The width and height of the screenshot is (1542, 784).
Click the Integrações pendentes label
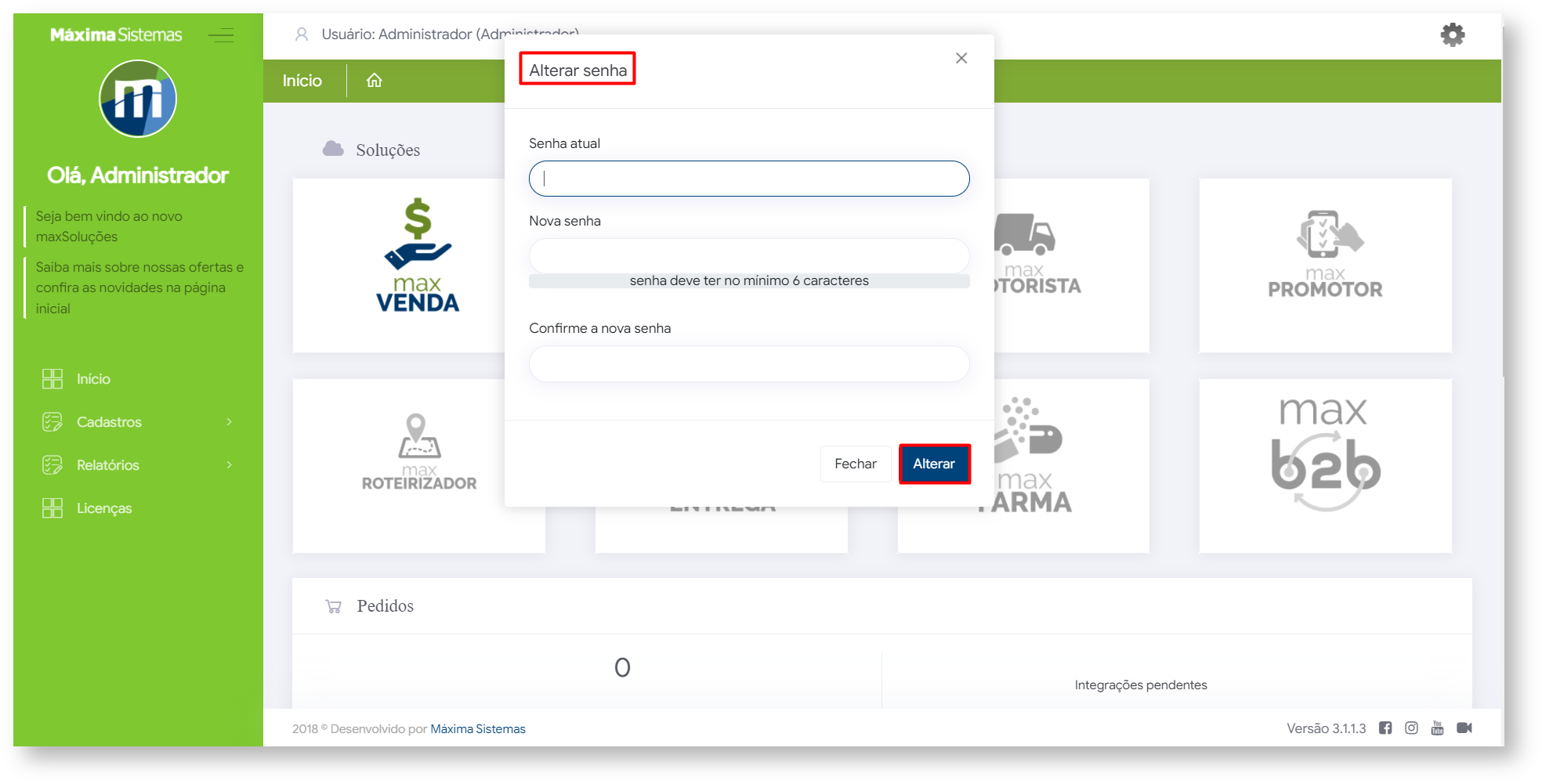(x=1141, y=685)
